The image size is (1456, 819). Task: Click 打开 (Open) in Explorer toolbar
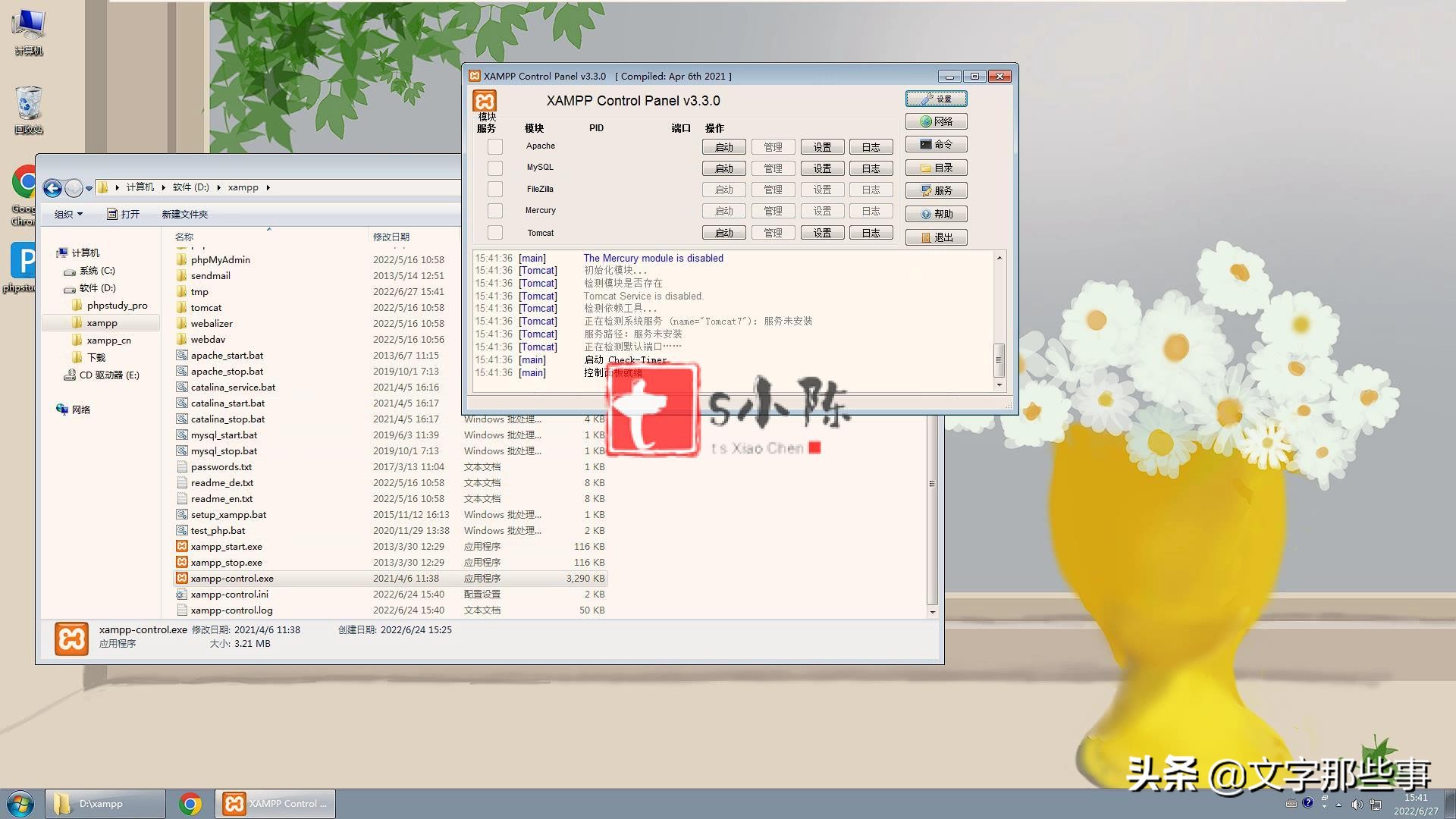123,214
